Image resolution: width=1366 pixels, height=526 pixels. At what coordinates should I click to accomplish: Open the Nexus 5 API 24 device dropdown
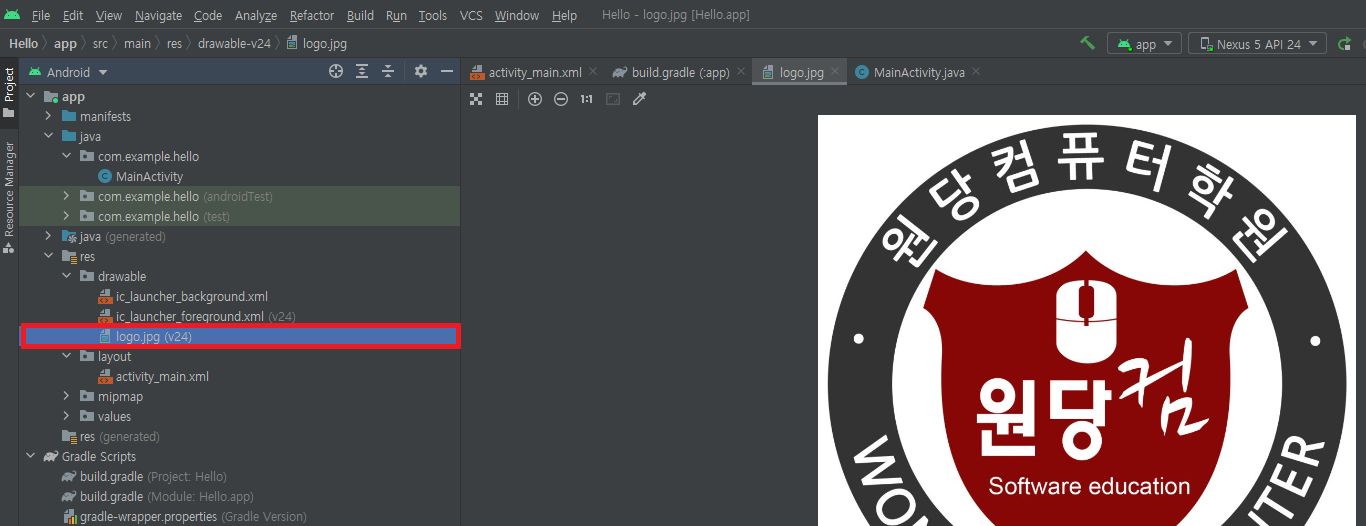click(1258, 44)
